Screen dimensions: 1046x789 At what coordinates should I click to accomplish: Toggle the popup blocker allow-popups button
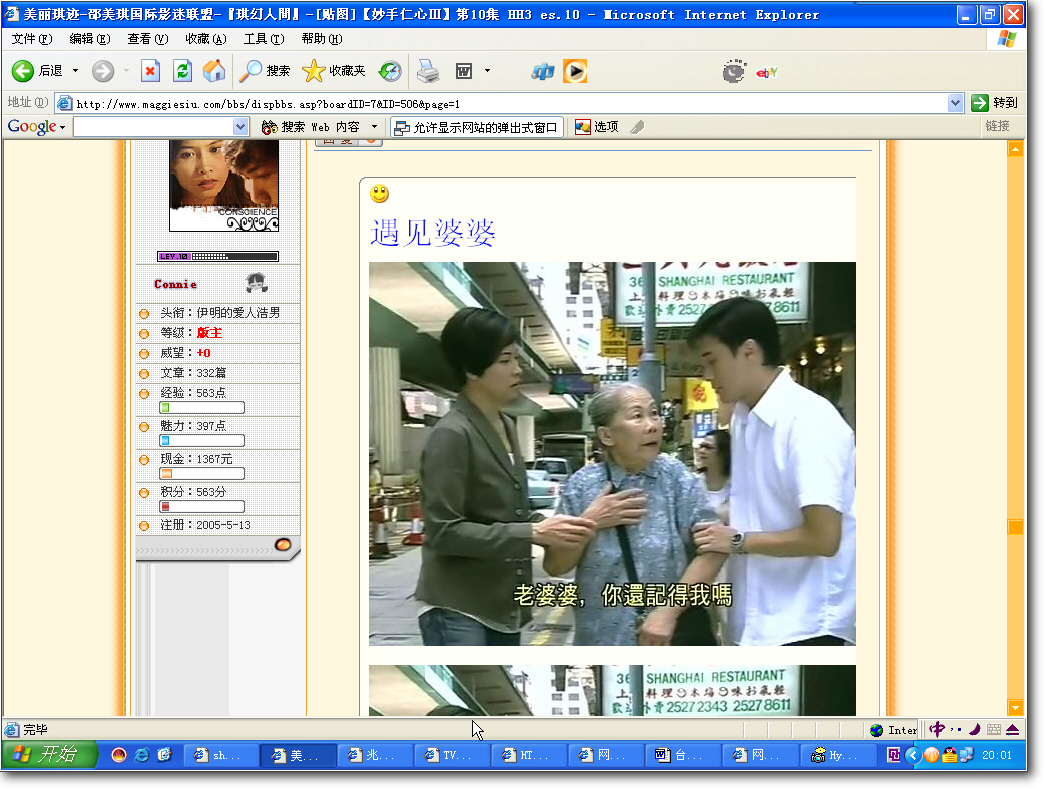(478, 127)
